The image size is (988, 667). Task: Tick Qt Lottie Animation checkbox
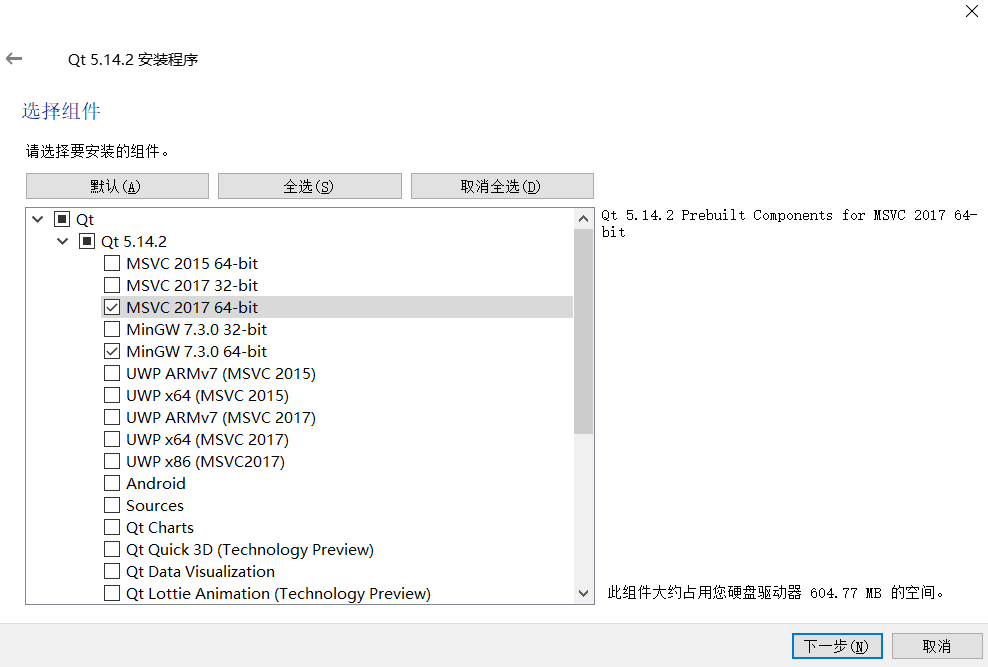pyautogui.click(x=112, y=594)
